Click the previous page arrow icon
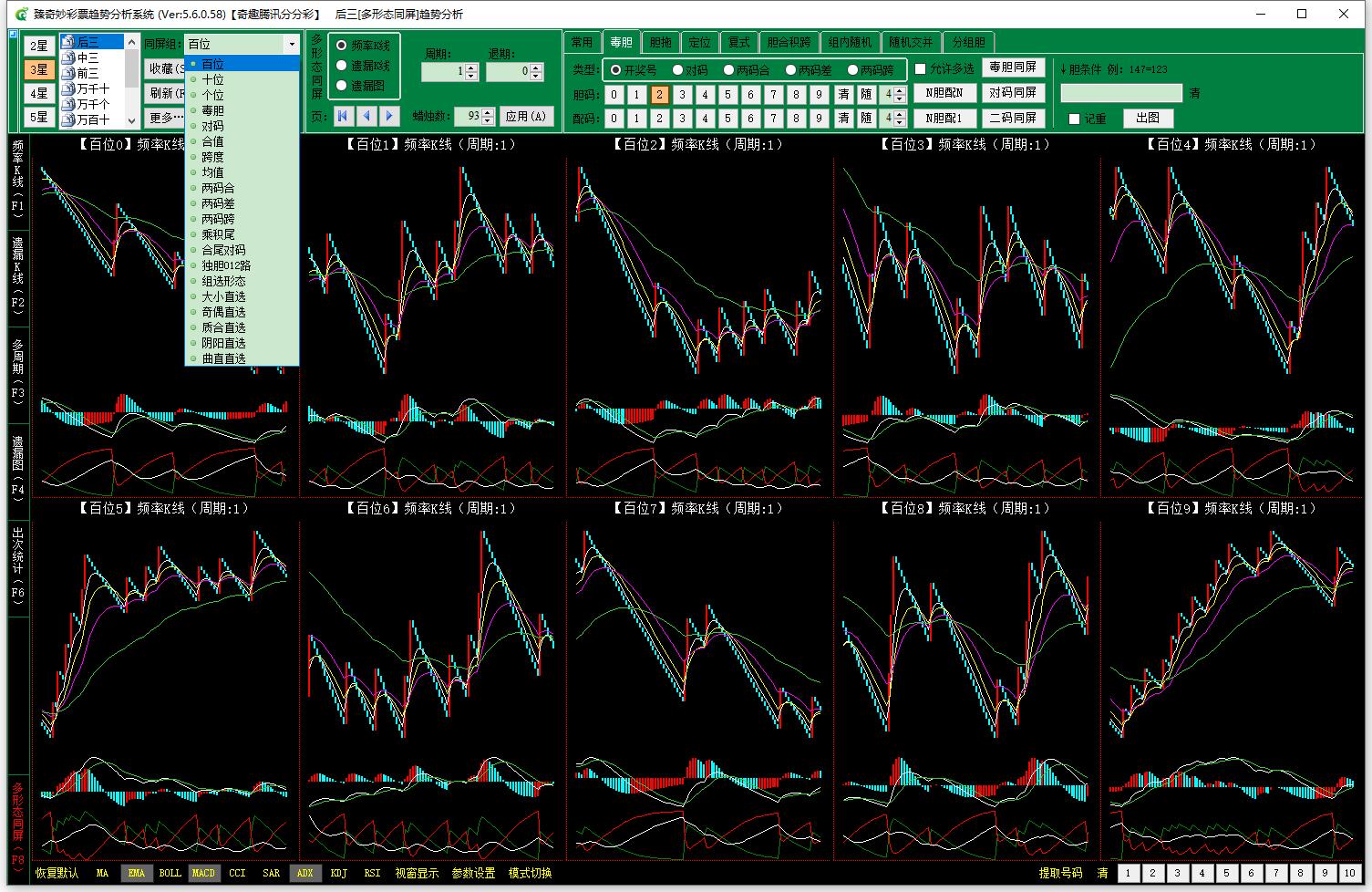Screen dimensions: 1372x892 (x=366, y=116)
